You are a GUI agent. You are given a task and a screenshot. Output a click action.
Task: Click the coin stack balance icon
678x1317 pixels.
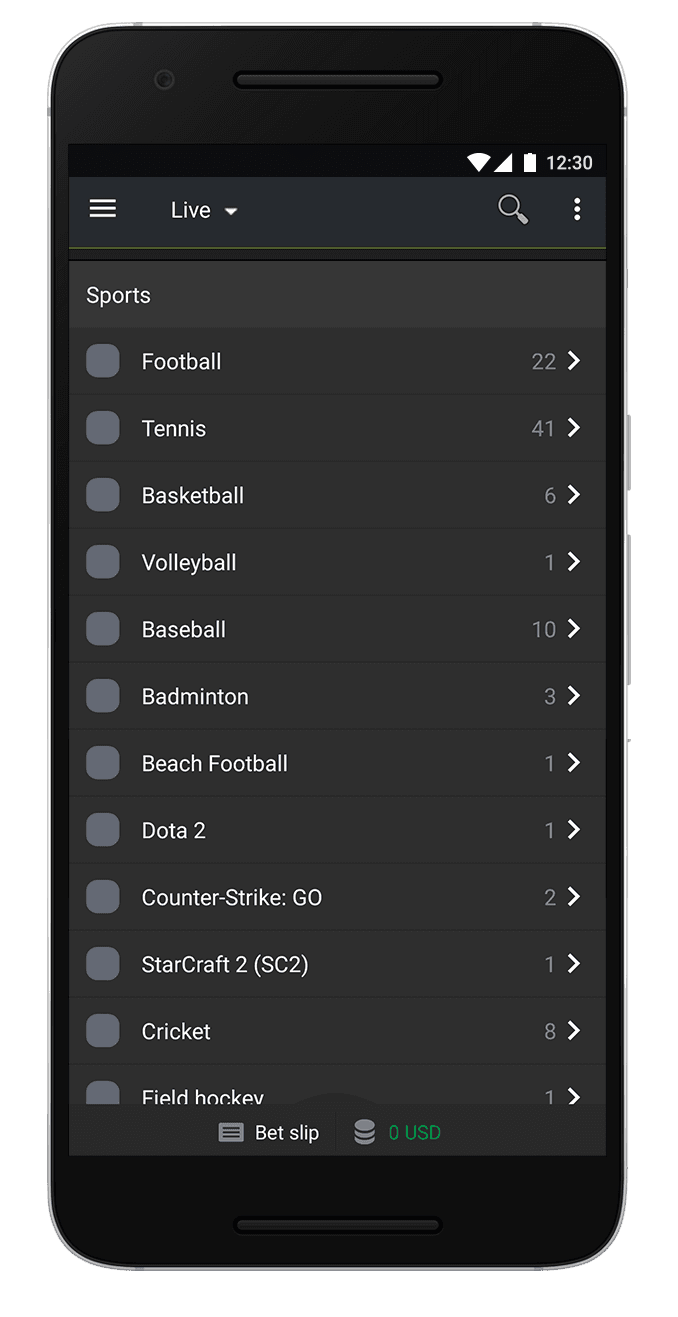point(365,1132)
